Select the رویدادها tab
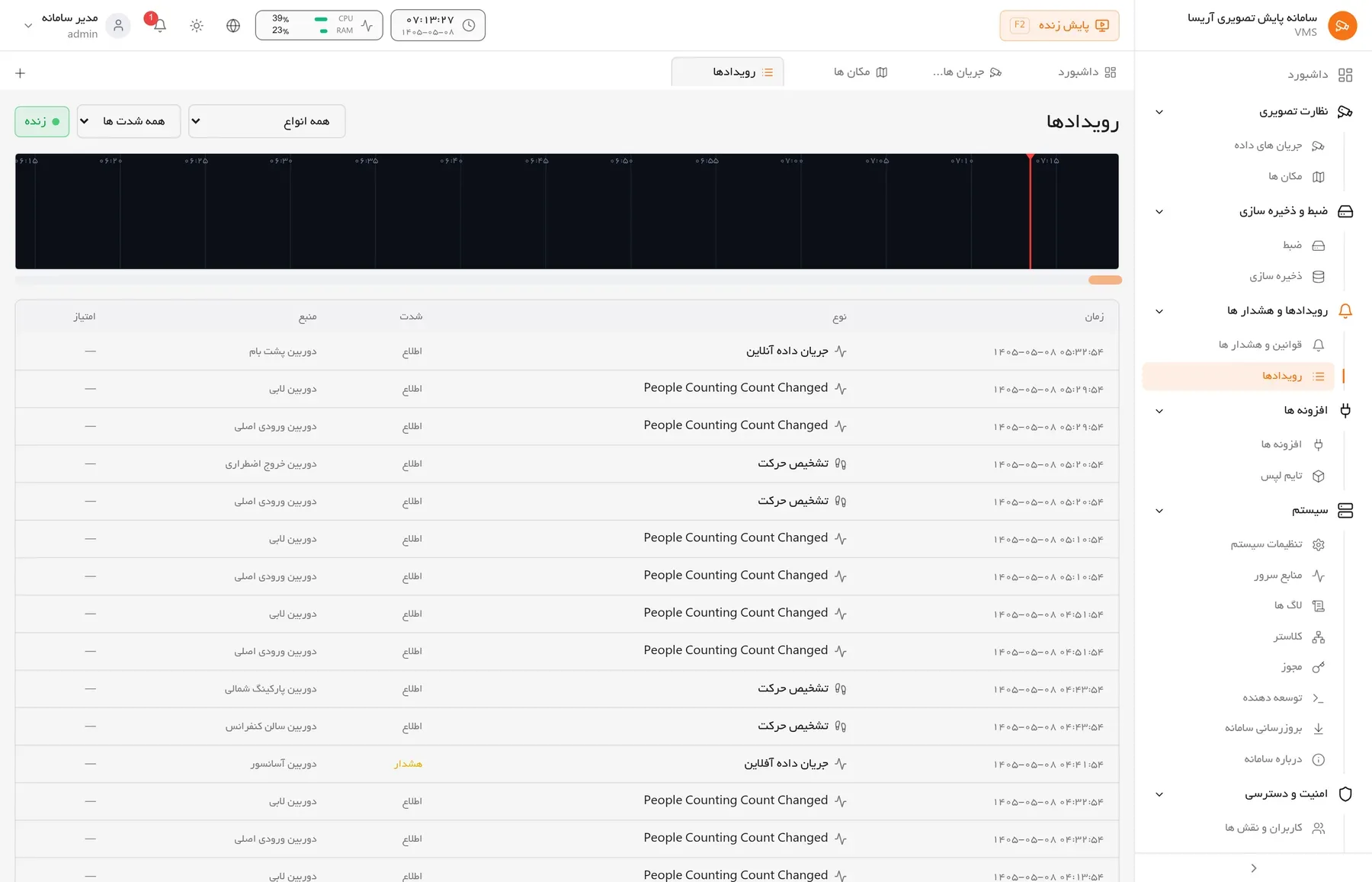The image size is (1372, 882). click(x=727, y=72)
